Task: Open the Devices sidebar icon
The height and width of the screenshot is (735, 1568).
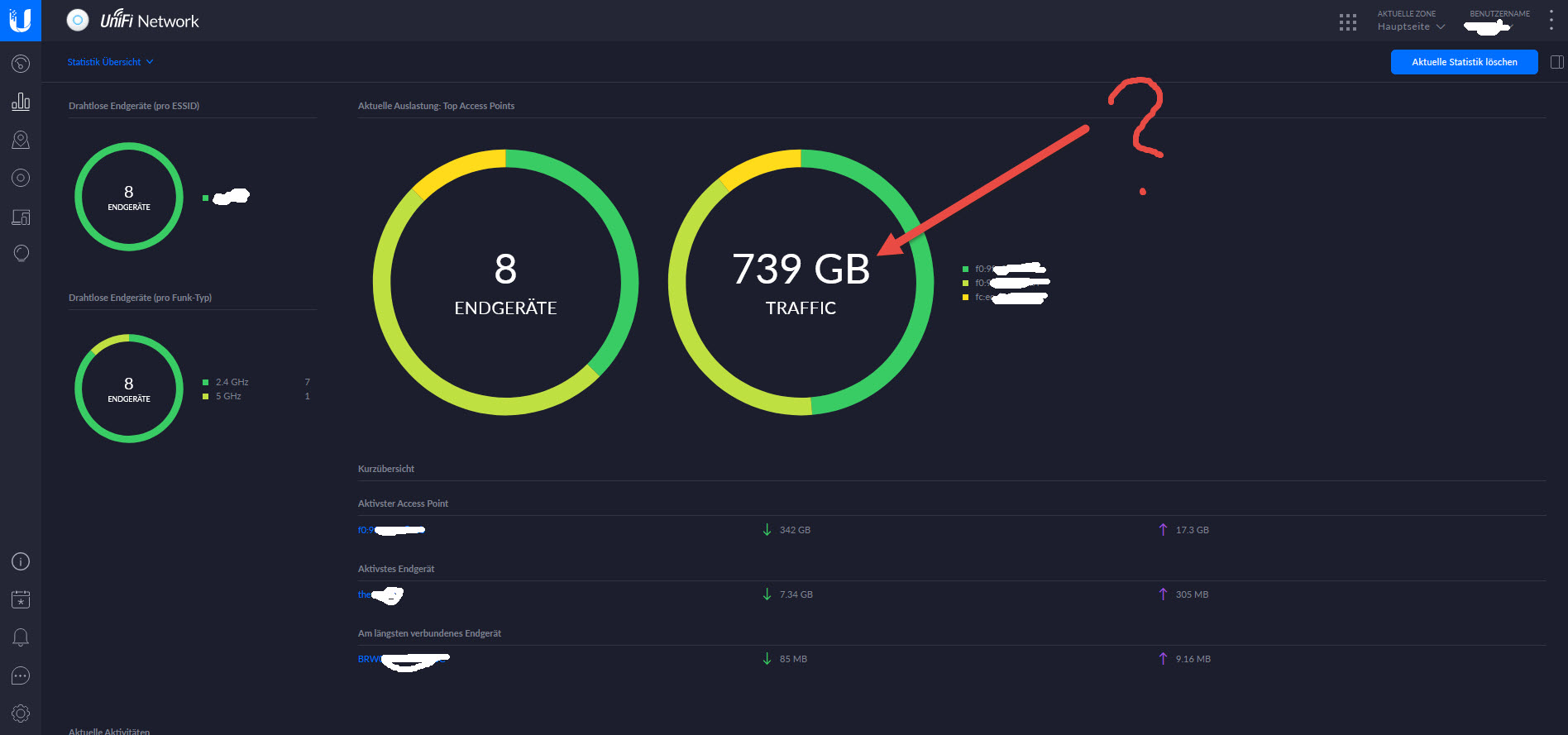Action: (x=21, y=178)
